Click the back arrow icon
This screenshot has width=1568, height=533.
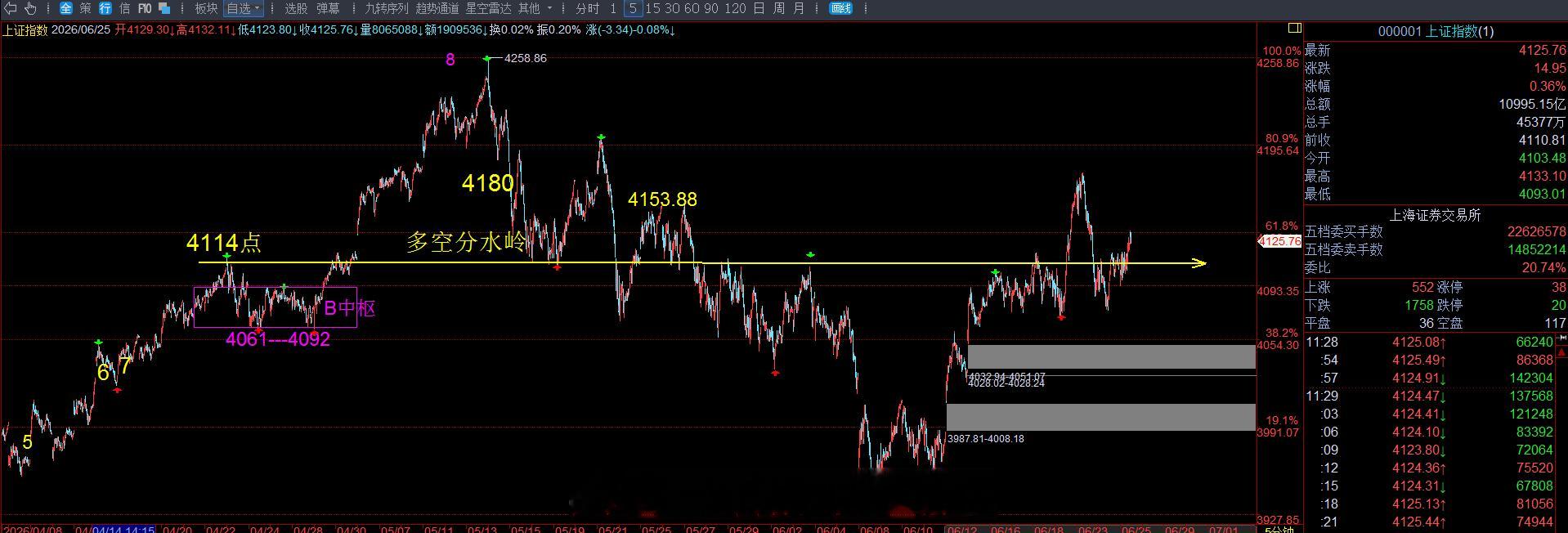[11, 8]
